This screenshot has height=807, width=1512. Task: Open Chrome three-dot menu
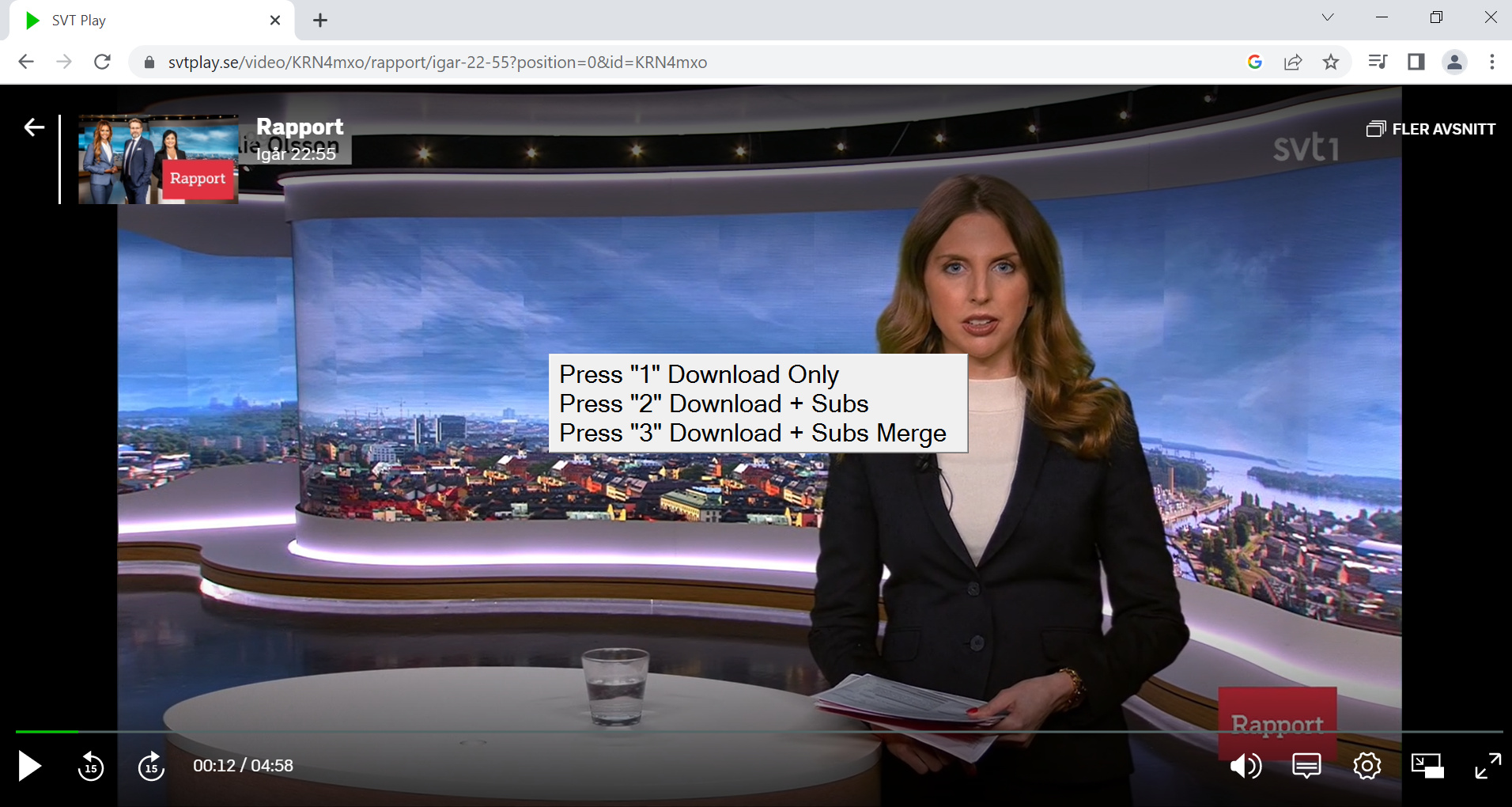(x=1492, y=62)
